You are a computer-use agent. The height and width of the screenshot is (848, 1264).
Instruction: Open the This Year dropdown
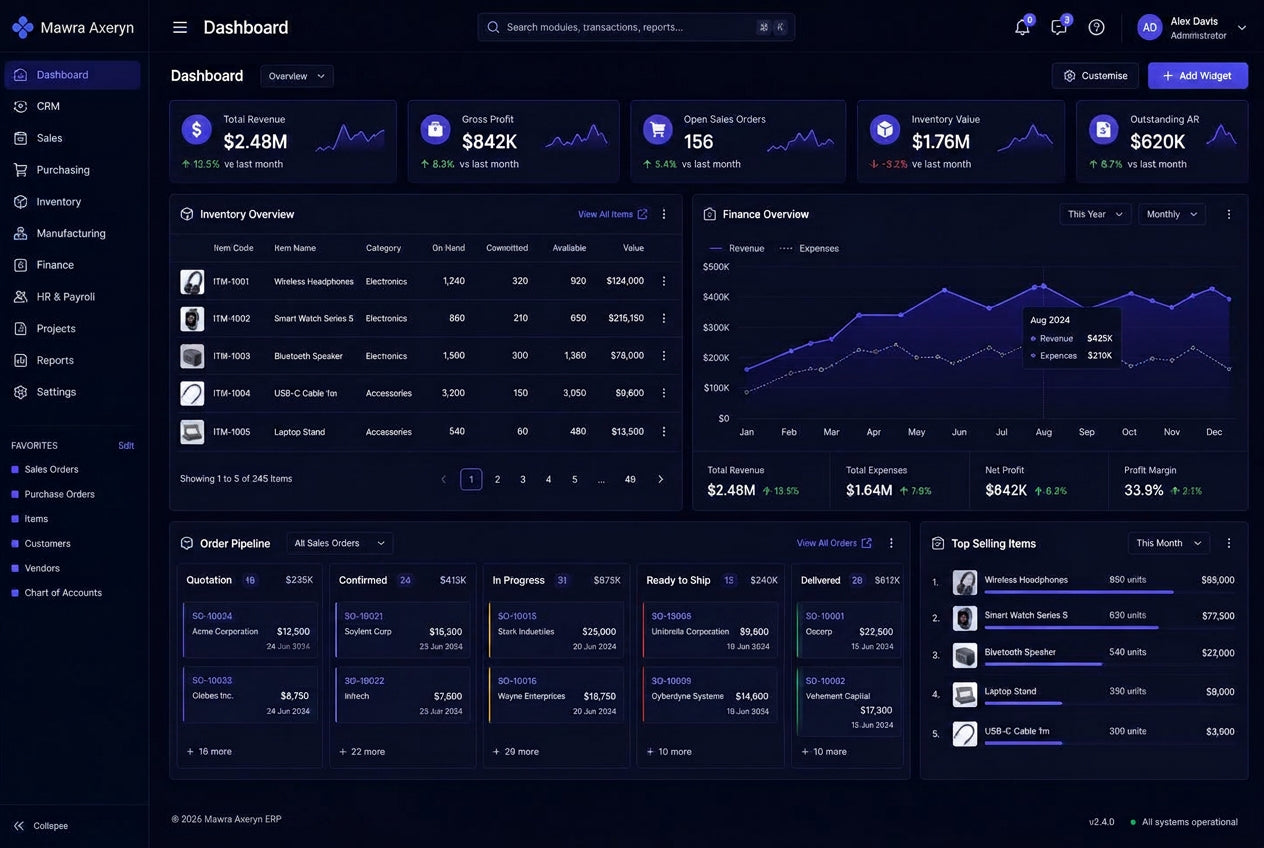1096,214
